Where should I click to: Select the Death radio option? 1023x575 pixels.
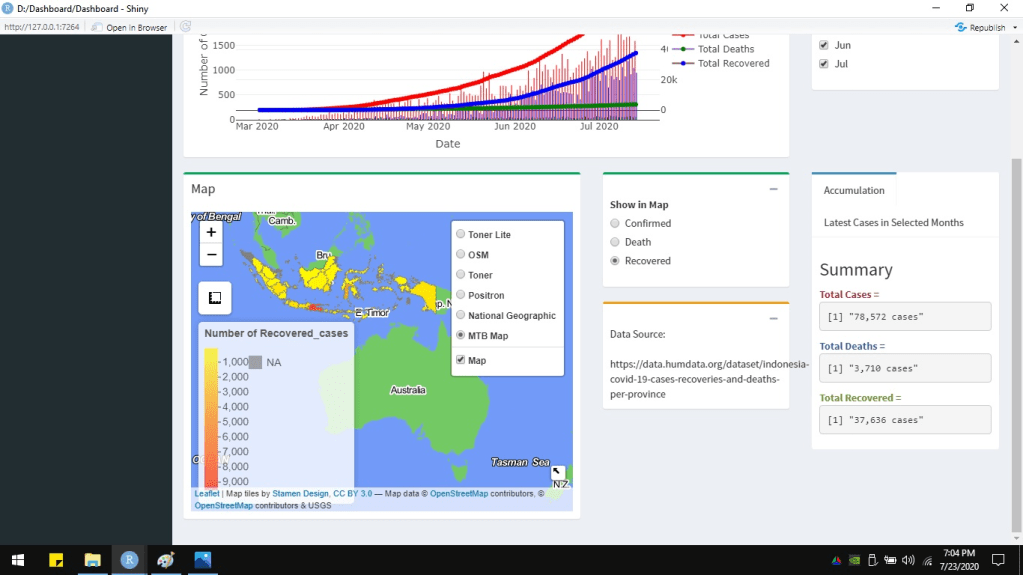pos(615,242)
